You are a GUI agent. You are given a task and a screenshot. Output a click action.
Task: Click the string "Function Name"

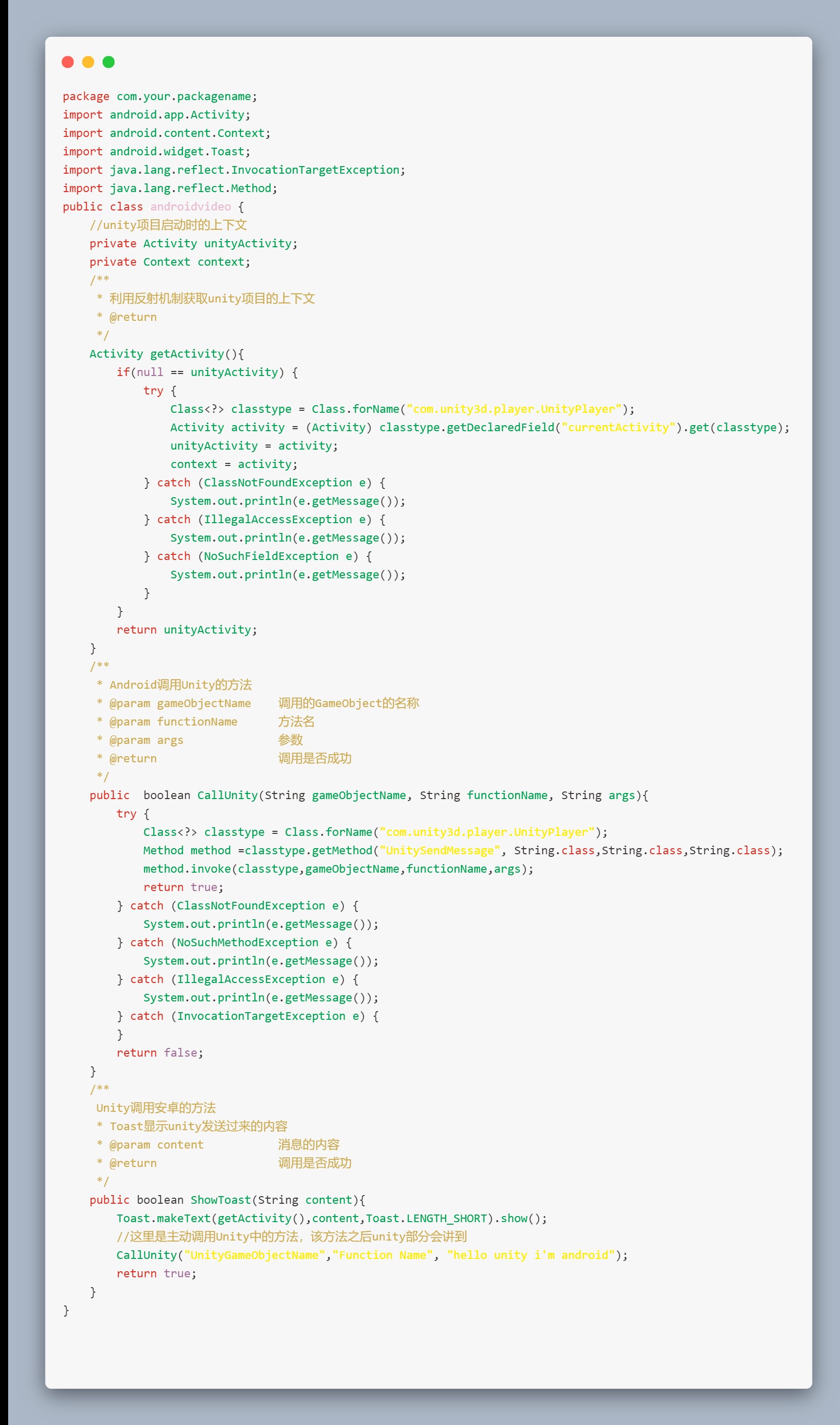coord(382,1255)
